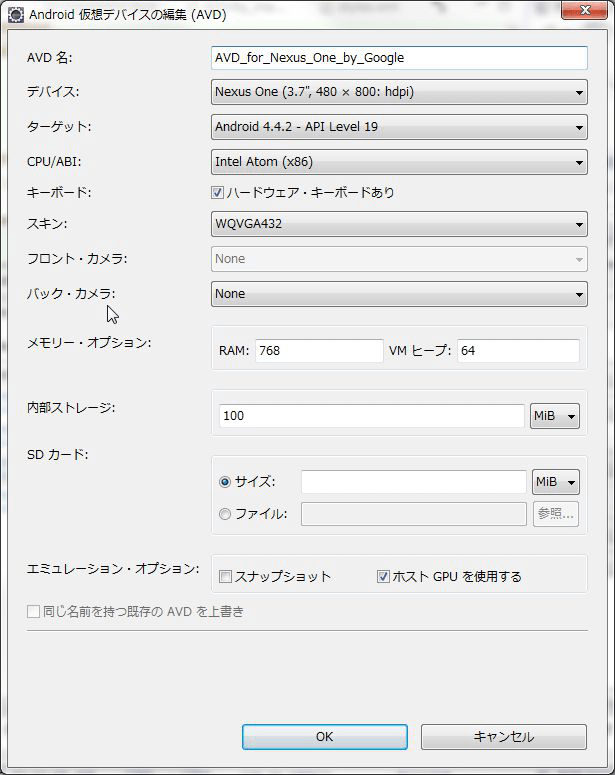Select the SD card サイズ radio button
Image resolution: width=615 pixels, height=775 pixels.
pos(225,482)
